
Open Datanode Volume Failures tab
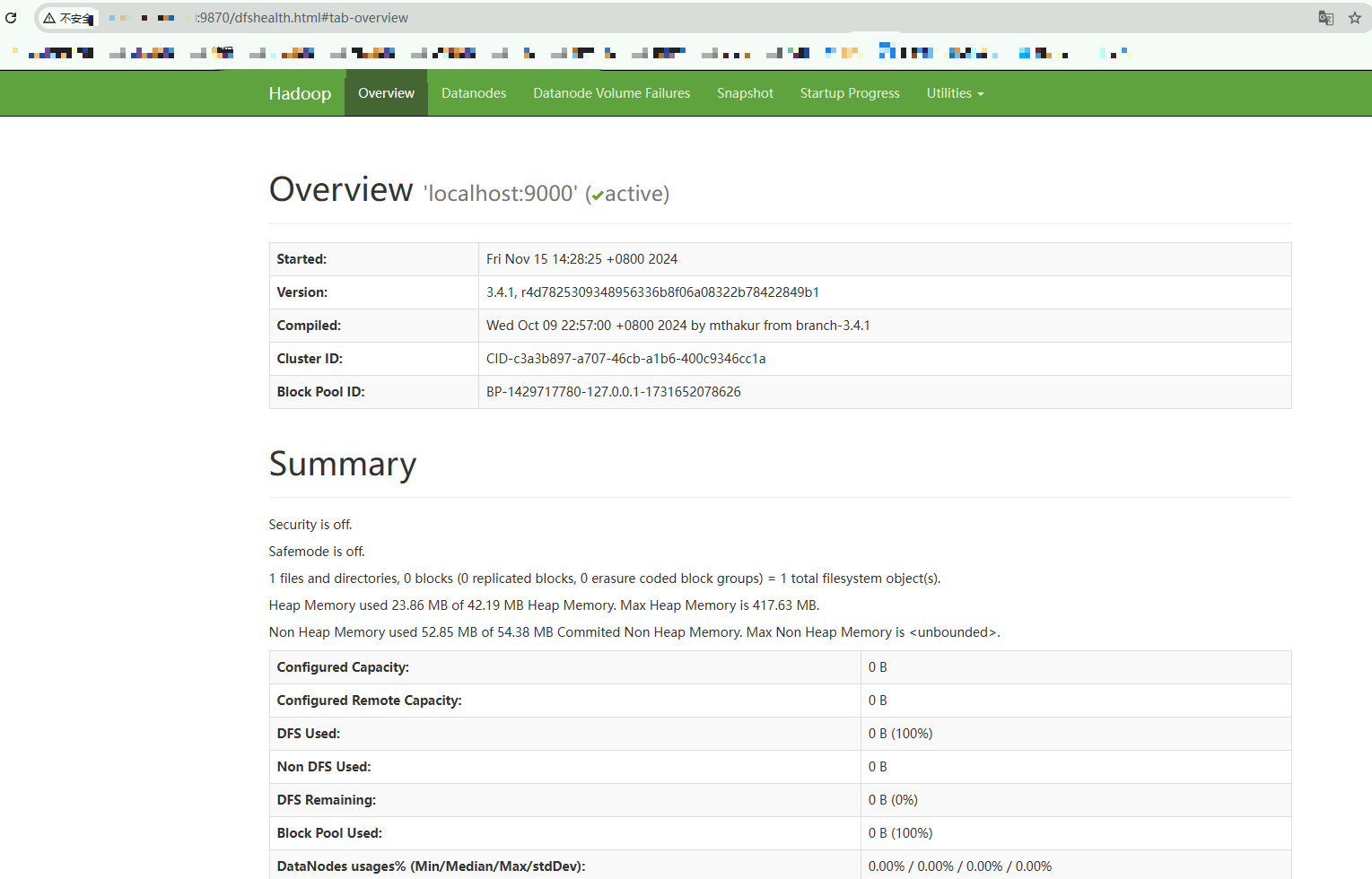point(612,93)
